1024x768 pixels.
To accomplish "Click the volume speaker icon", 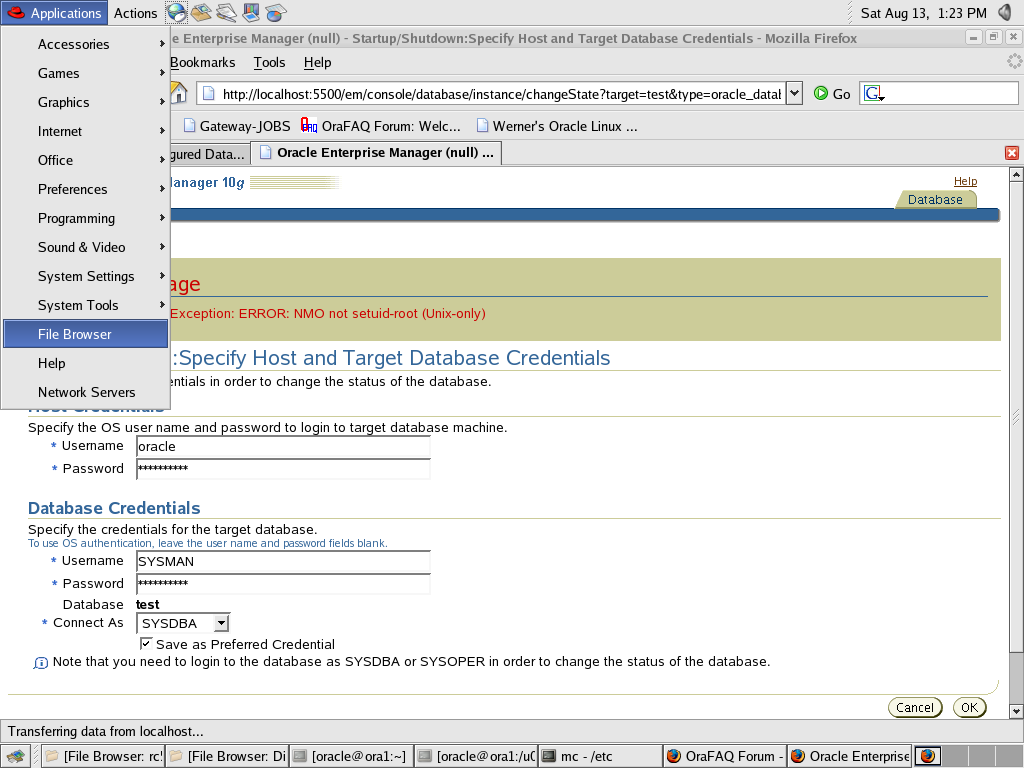I will tap(1005, 12).
